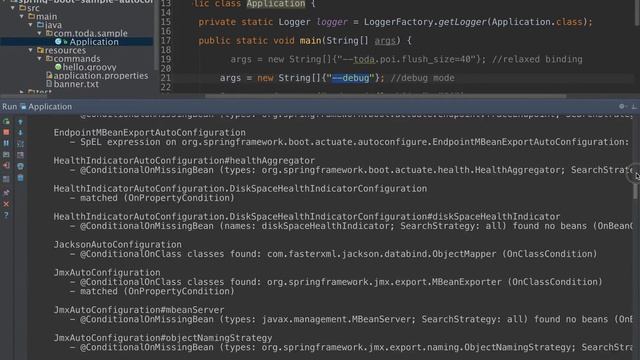Expand the test folder arrow
Image resolution: width=640 pixels, height=360 pixels.
point(22,92)
